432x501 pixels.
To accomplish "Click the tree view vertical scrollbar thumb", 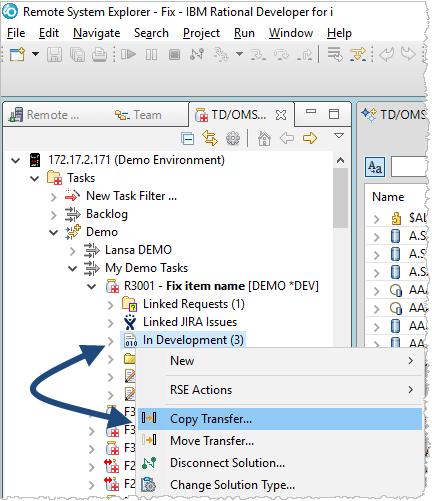I will pos(340,198).
